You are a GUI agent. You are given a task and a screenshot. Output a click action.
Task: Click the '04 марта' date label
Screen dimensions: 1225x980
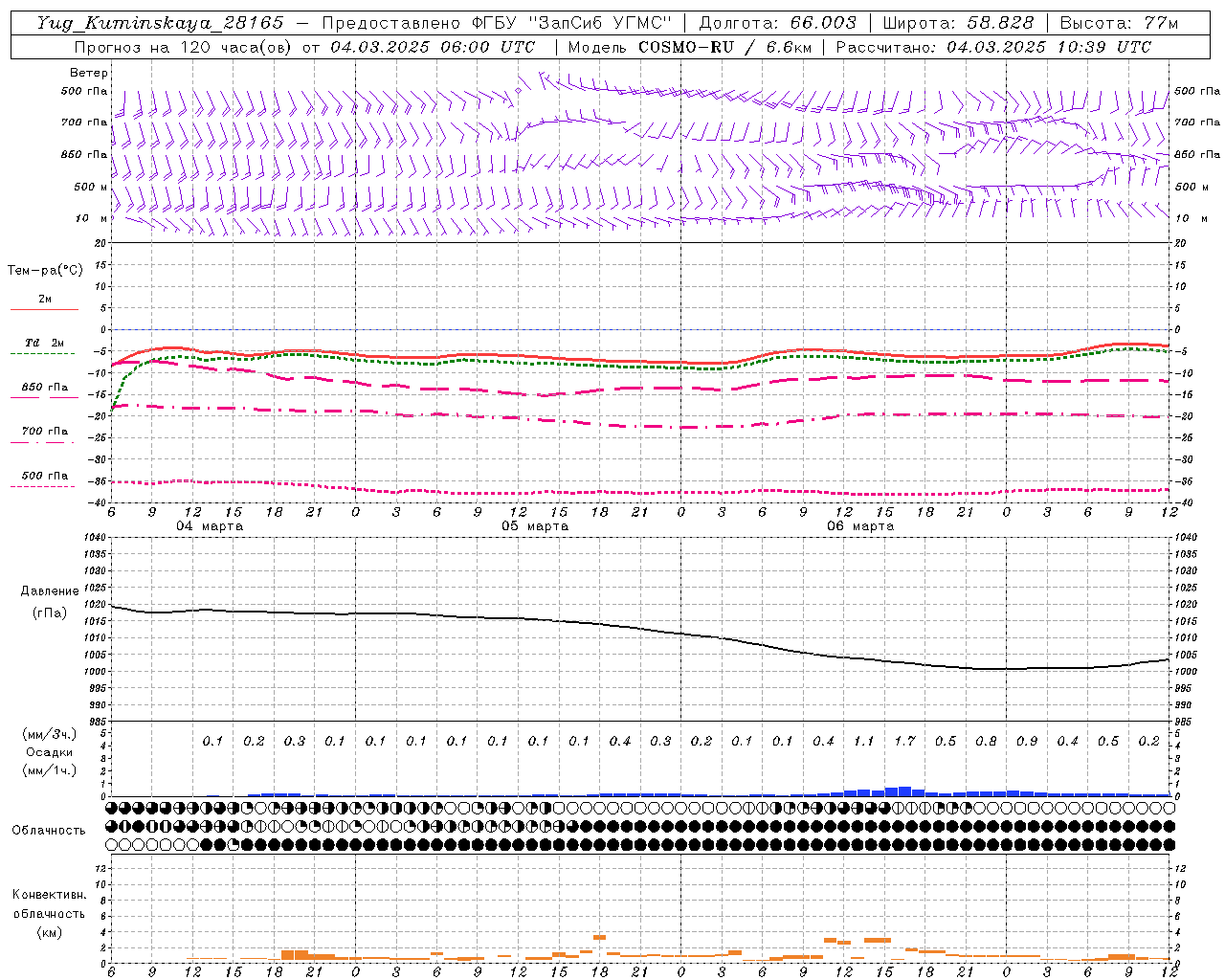[210, 526]
